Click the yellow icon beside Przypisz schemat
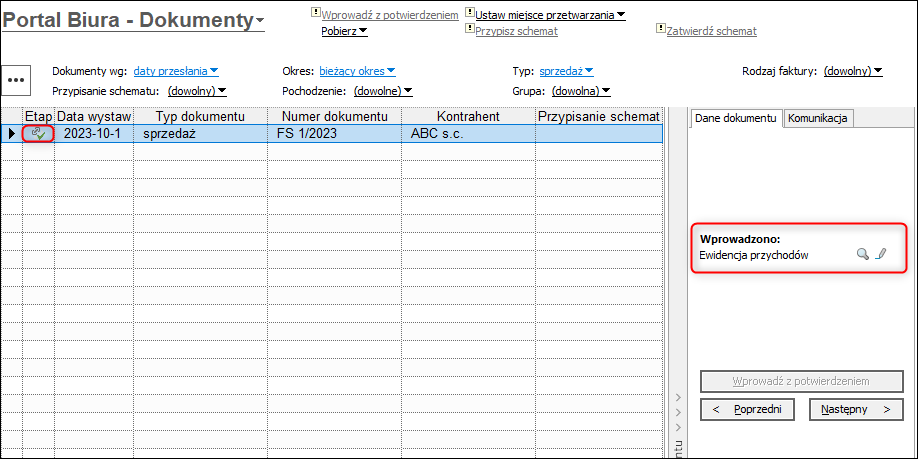 point(470,28)
